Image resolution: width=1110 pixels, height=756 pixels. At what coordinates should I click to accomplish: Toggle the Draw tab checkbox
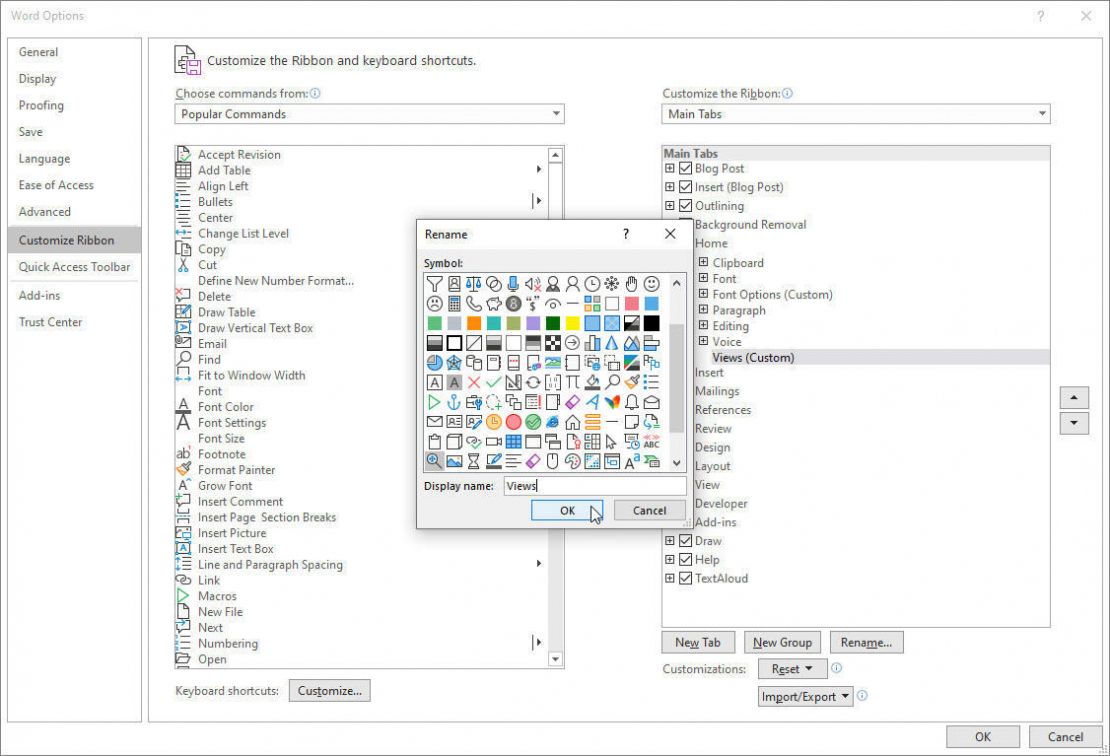coord(686,541)
